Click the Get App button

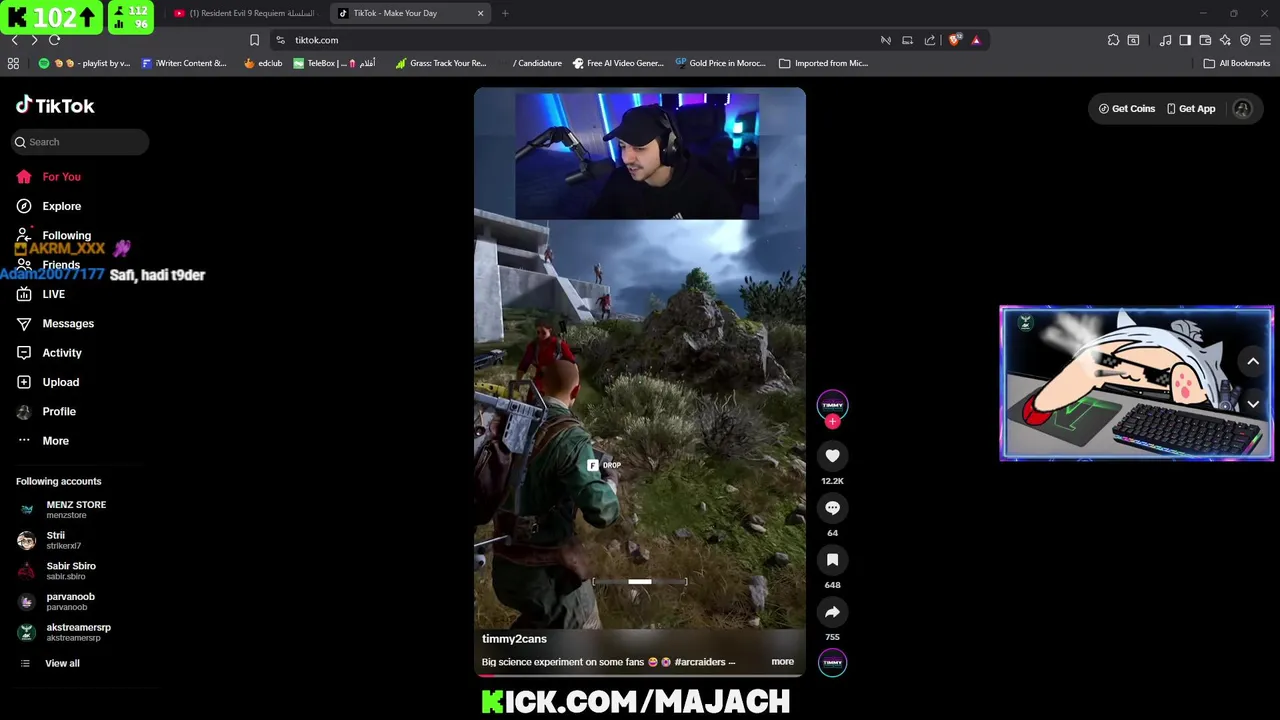coord(1190,109)
